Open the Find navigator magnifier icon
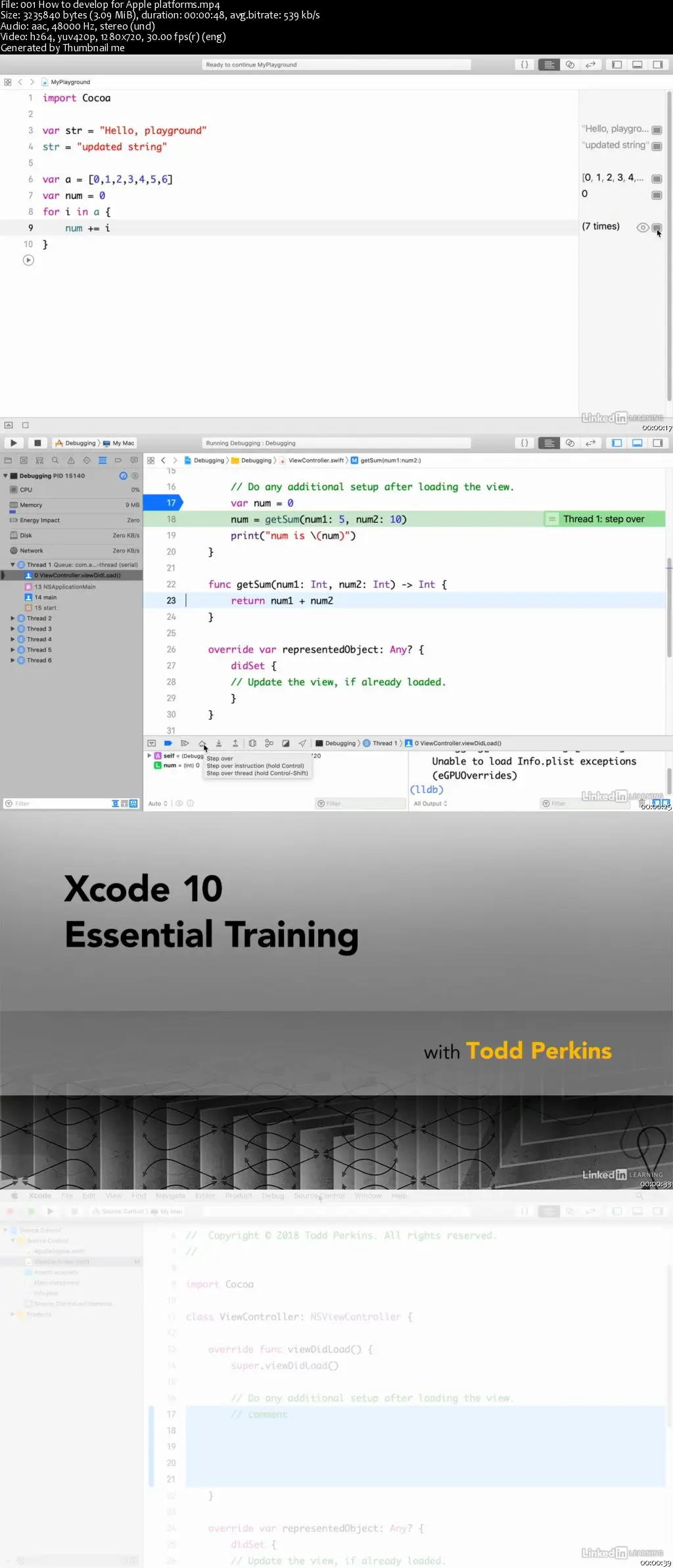 pos(55,460)
